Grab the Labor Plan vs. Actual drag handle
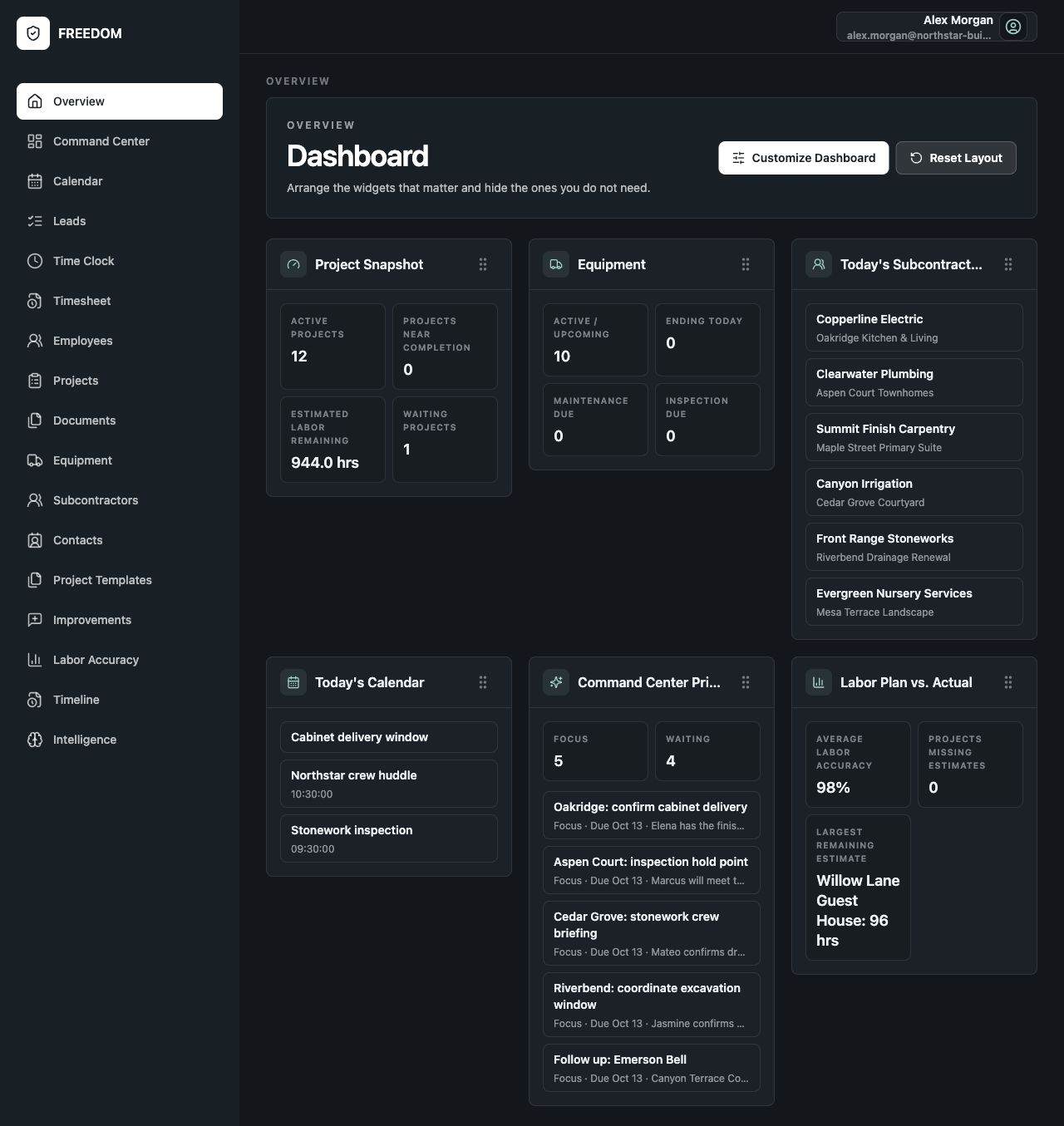The height and width of the screenshot is (1126, 1064). [1008, 682]
